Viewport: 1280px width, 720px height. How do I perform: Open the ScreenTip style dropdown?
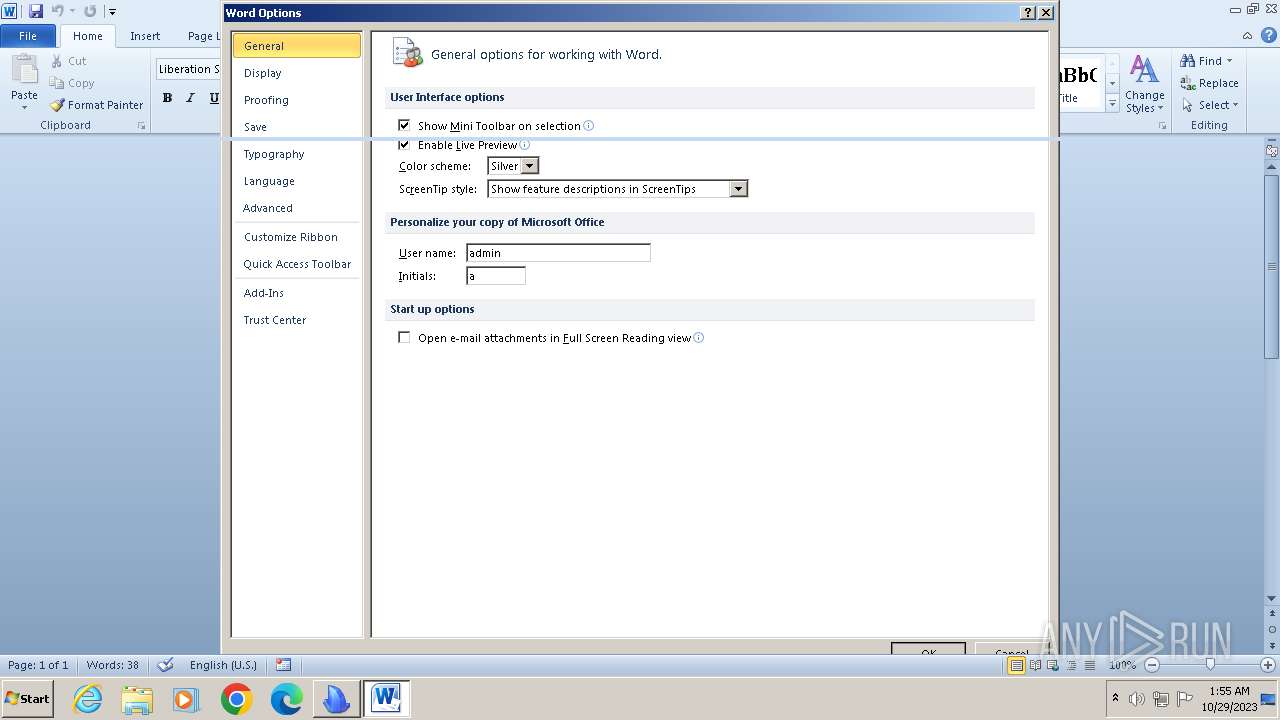click(x=738, y=189)
